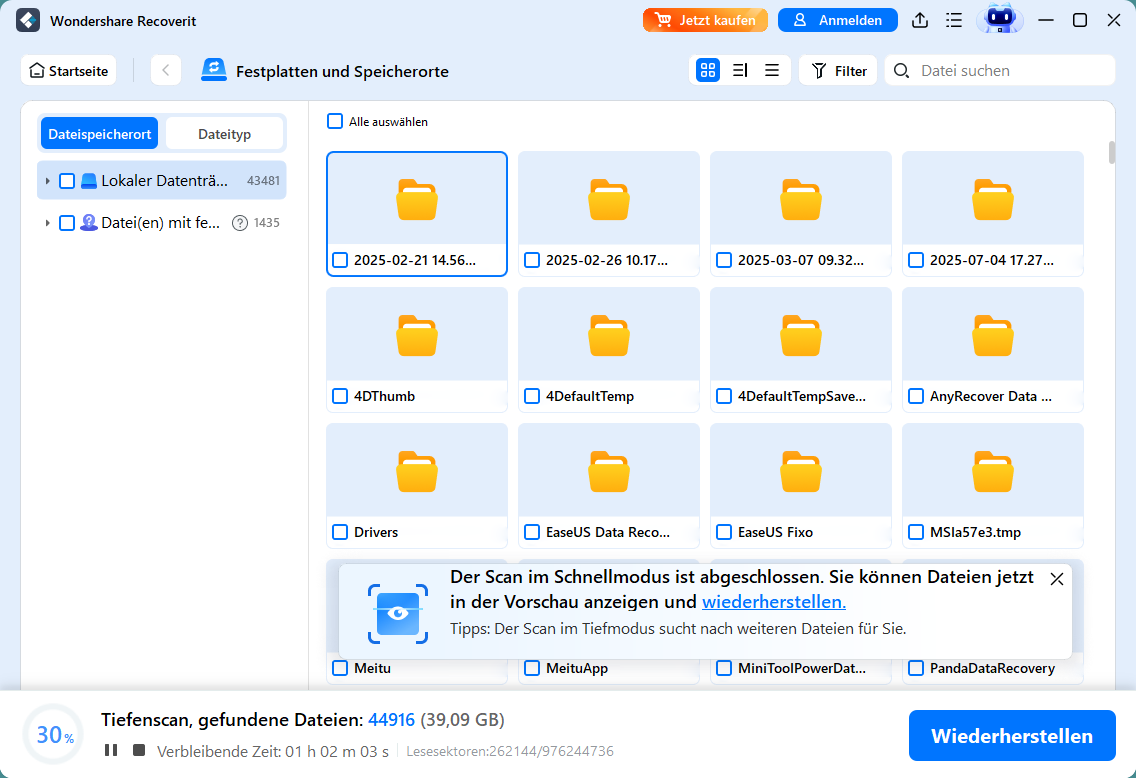Open the 4DThumb folder icon
Image resolution: width=1136 pixels, height=778 pixels.
[417, 335]
